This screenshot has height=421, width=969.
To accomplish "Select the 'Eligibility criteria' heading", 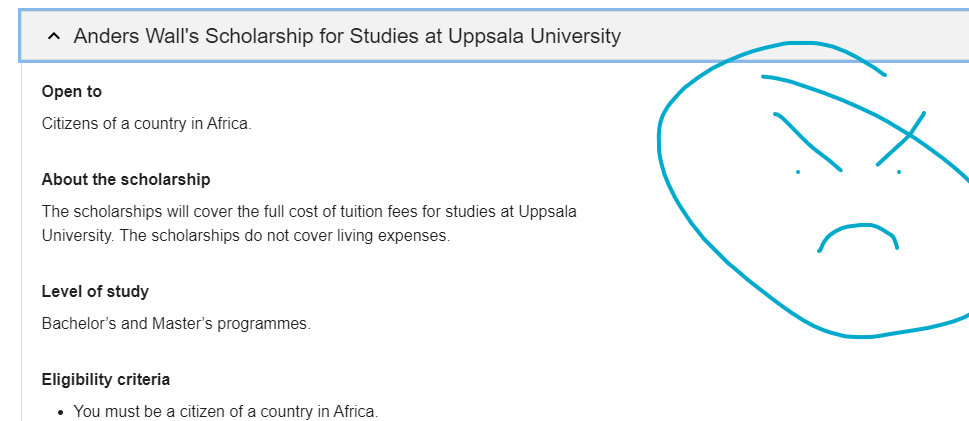I will coord(106,379).
